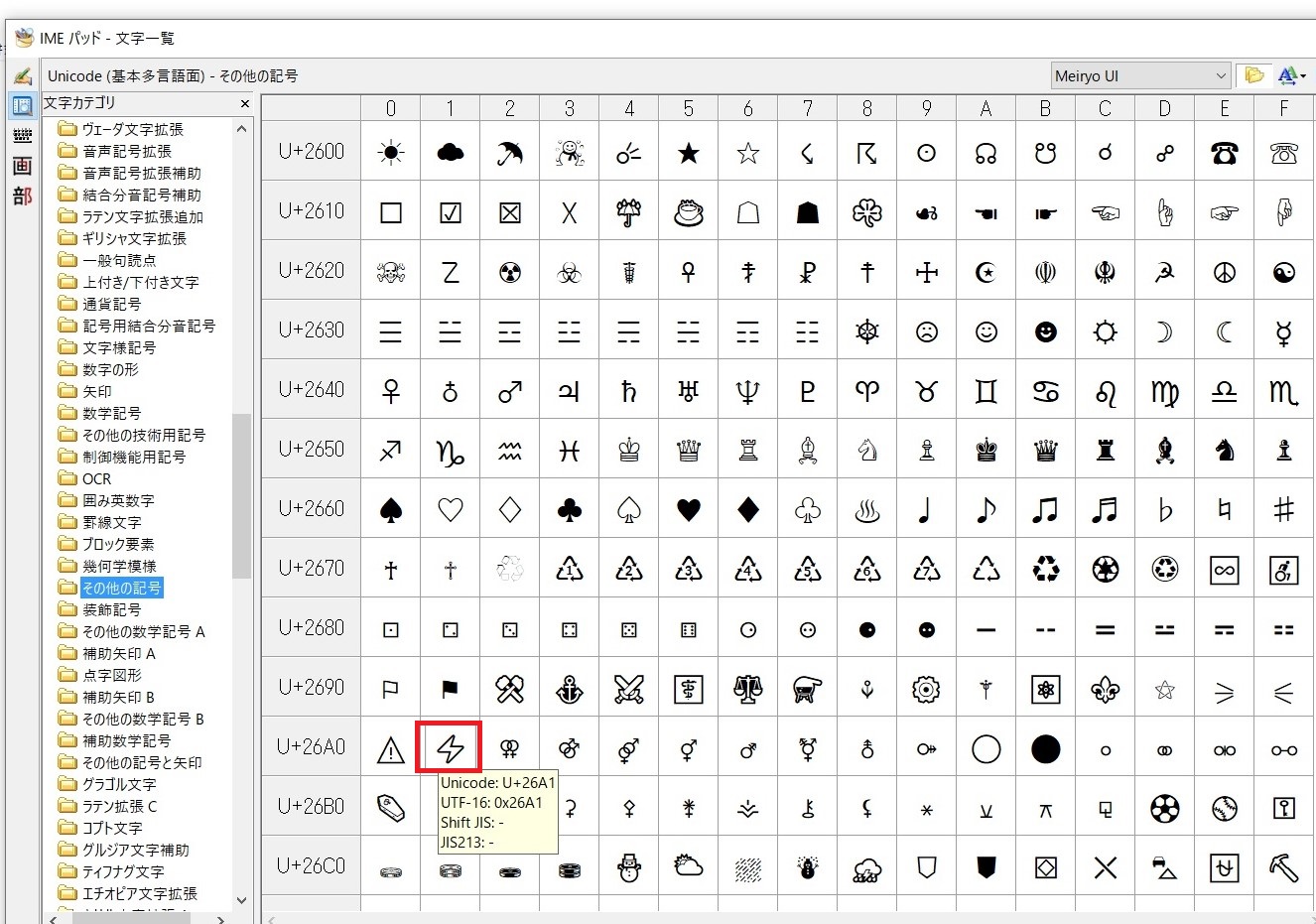This screenshot has width=1316, height=924.
Task: Select the 装飾記号 category
Action: point(111,609)
